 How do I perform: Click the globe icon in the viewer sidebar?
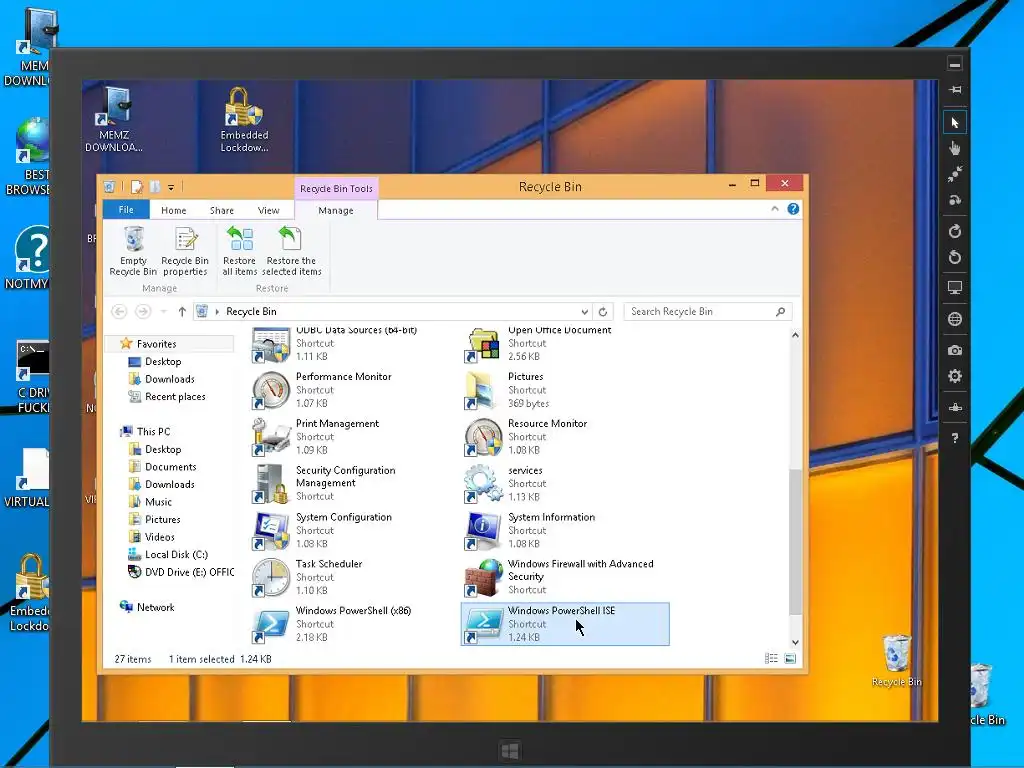tap(955, 319)
